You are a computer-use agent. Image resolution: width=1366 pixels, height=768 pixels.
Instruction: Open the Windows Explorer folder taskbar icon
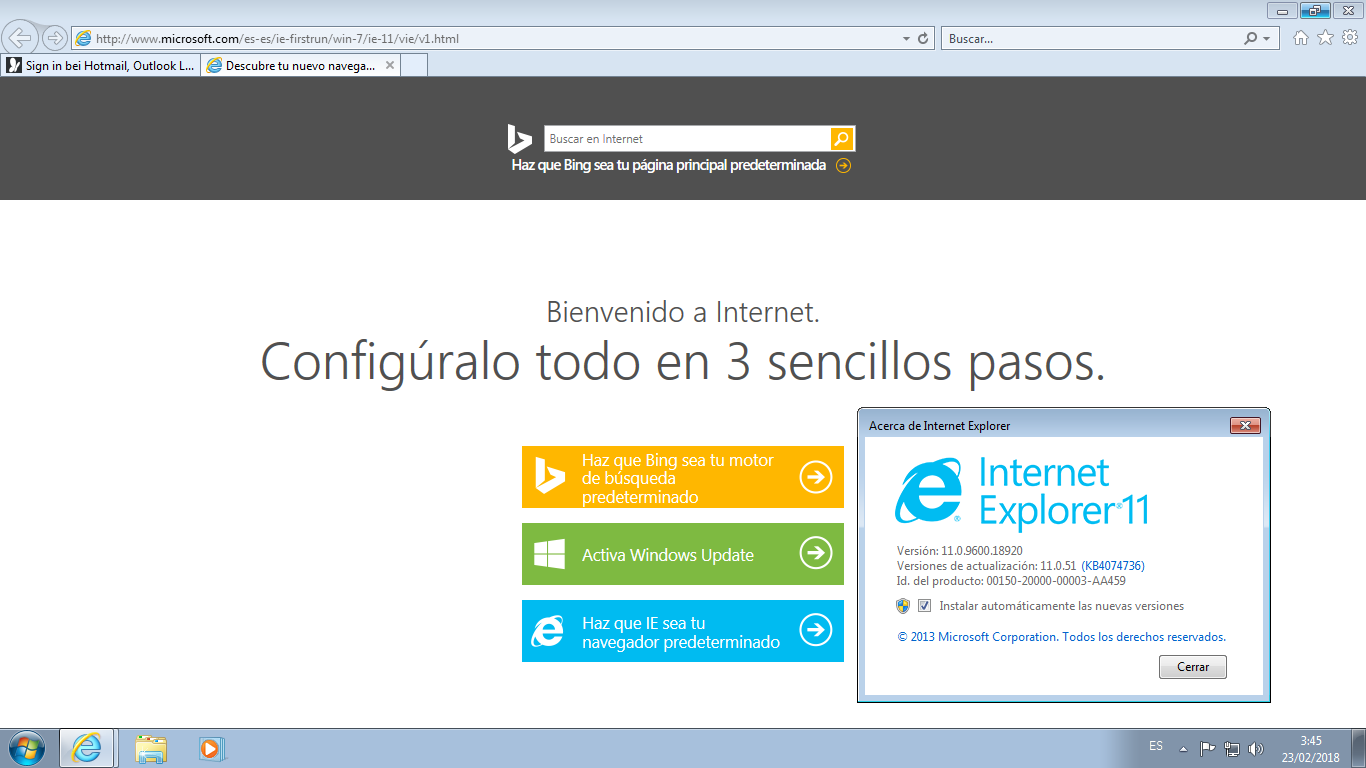[x=151, y=748]
